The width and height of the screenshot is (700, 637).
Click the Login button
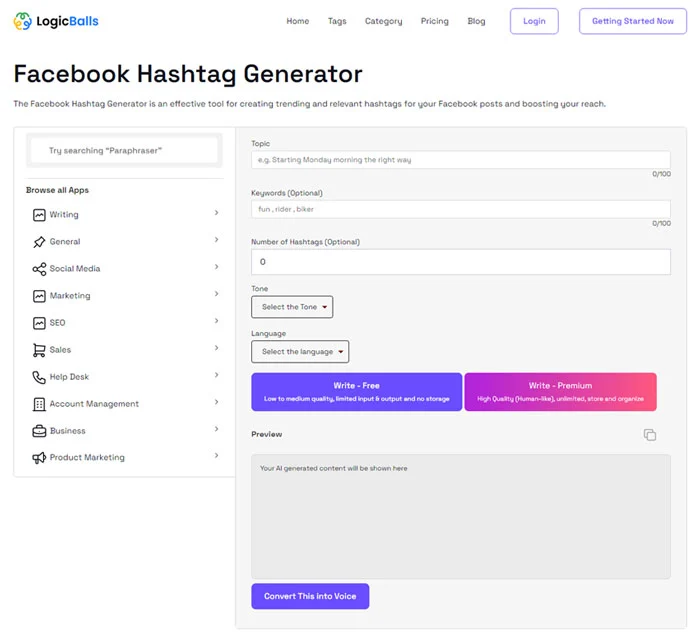click(534, 21)
